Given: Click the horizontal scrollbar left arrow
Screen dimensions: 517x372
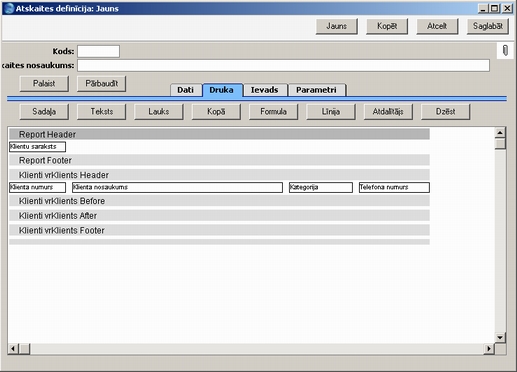Looking at the screenshot, I should tap(13, 349).
